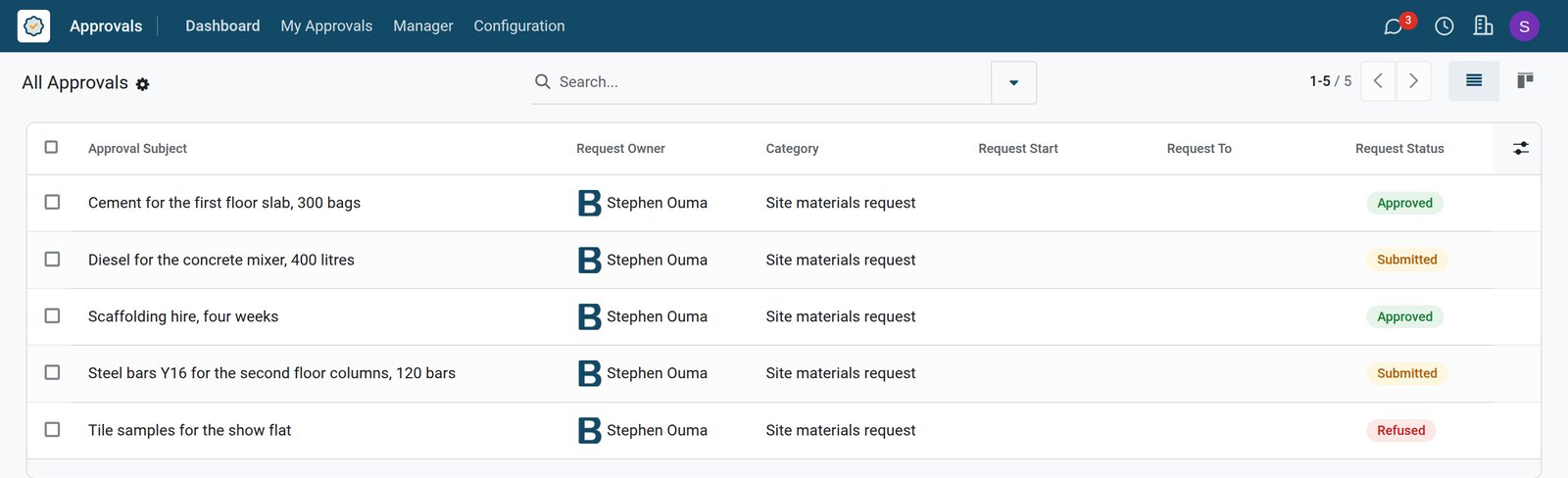
Task: Sort by Approval Subject column header
Action: 137,148
